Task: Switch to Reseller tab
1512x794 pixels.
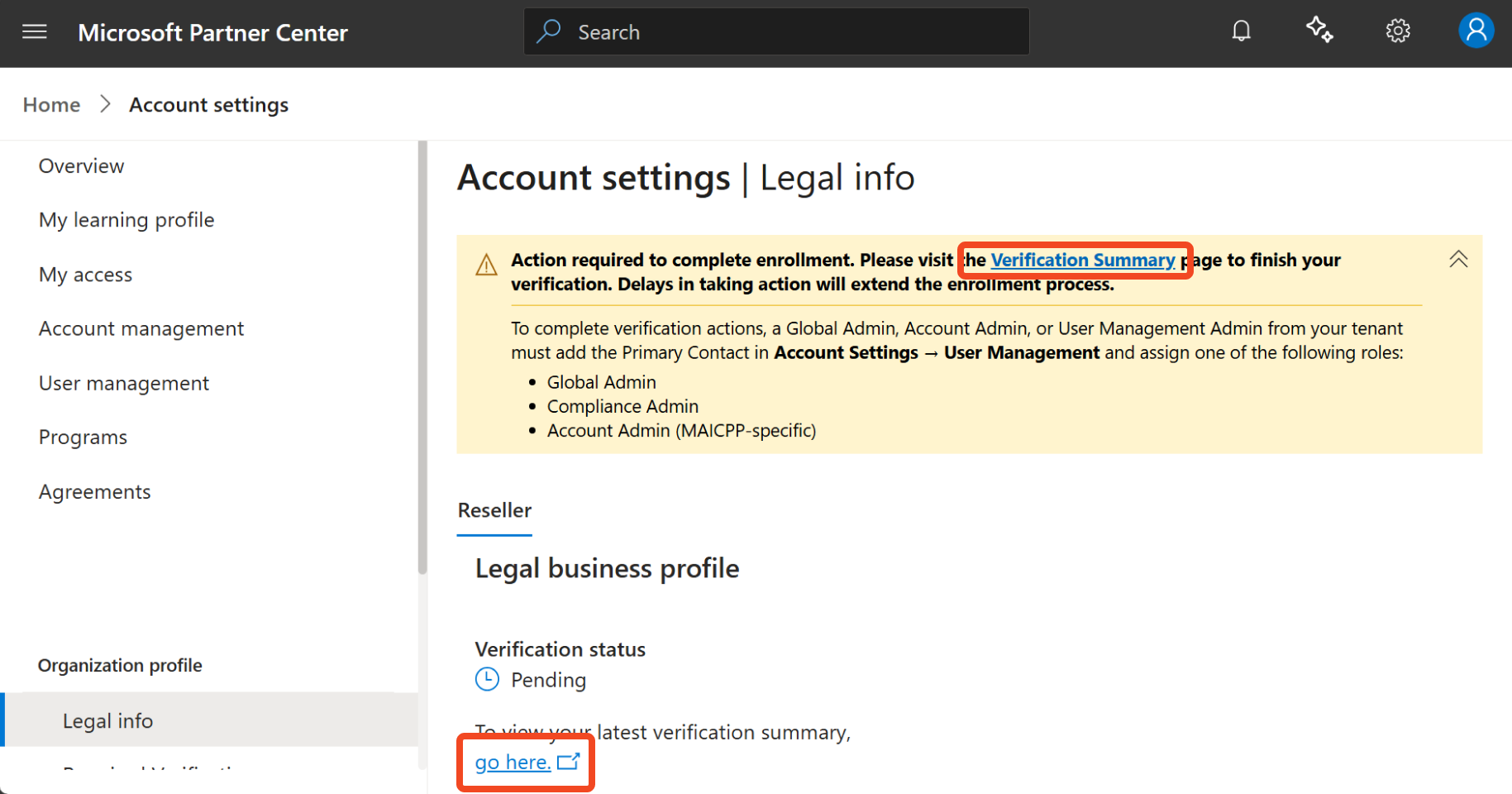Action: click(x=494, y=510)
